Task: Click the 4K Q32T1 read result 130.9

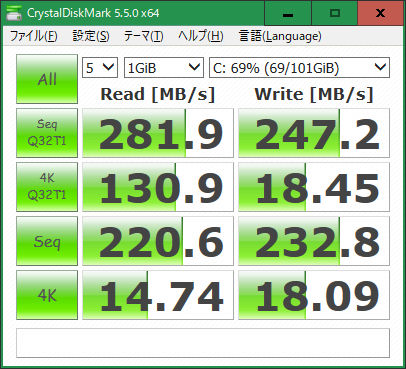Action: click(x=158, y=187)
